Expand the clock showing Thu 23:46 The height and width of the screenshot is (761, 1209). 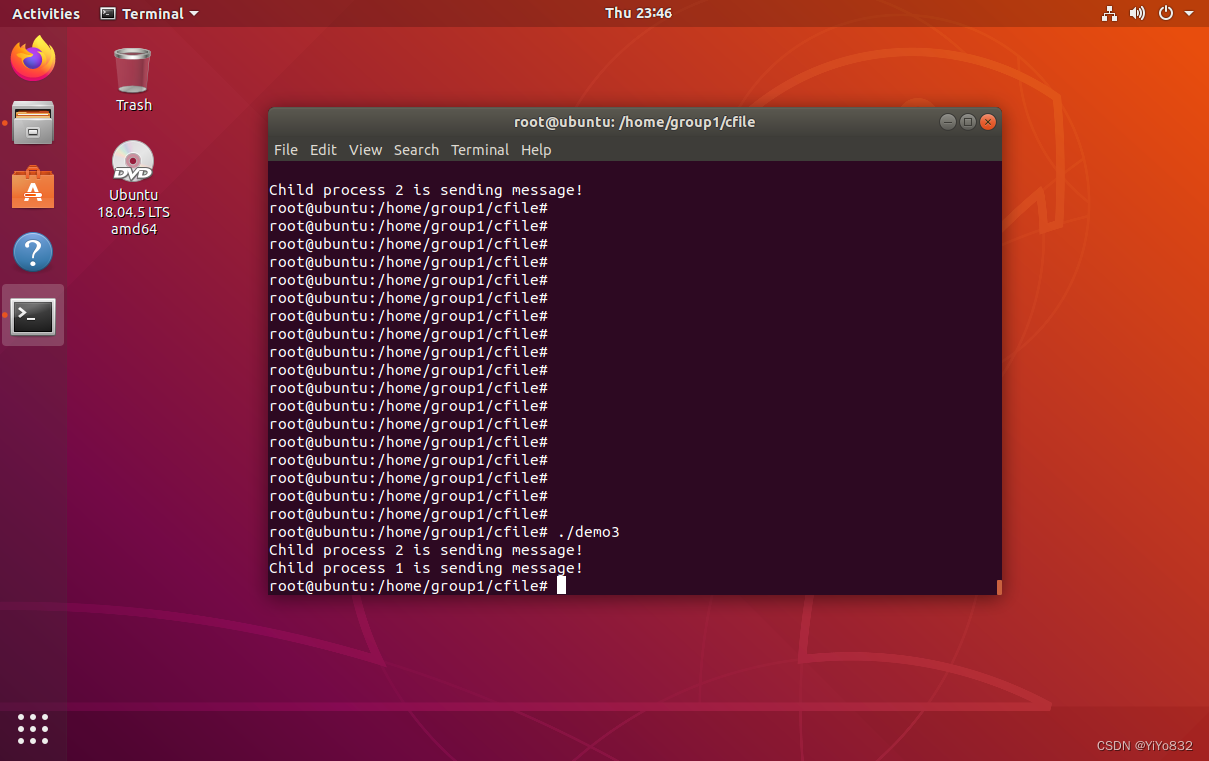(x=638, y=13)
